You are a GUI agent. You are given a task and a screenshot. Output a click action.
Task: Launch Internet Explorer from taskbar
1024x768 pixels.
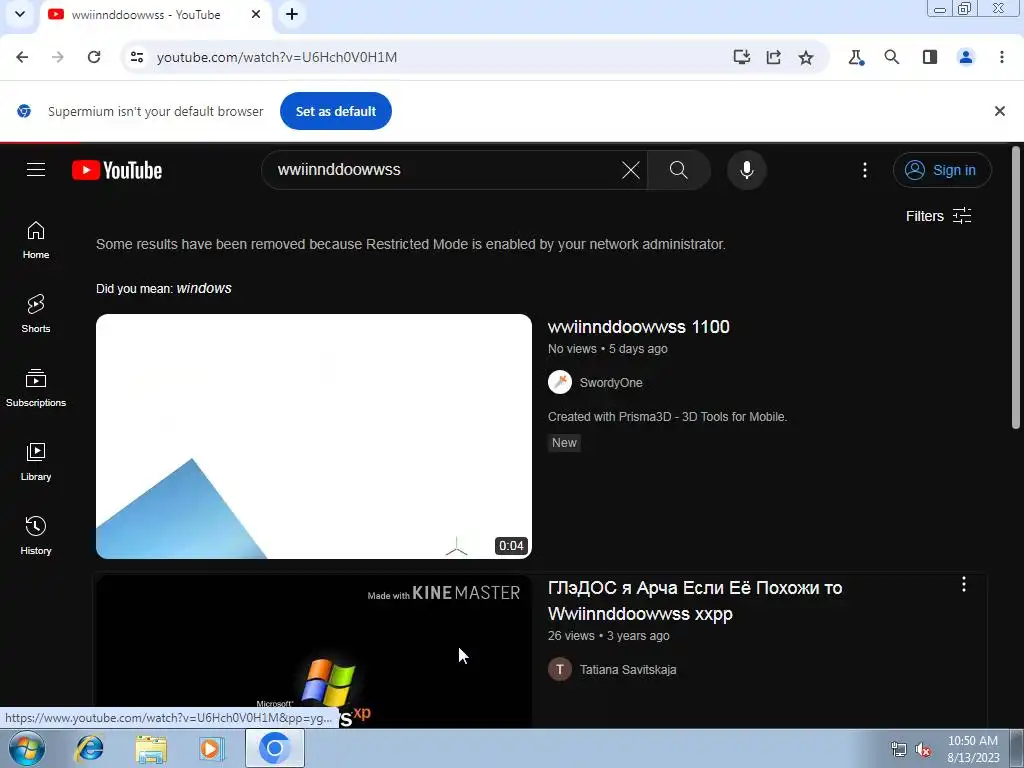(89, 748)
